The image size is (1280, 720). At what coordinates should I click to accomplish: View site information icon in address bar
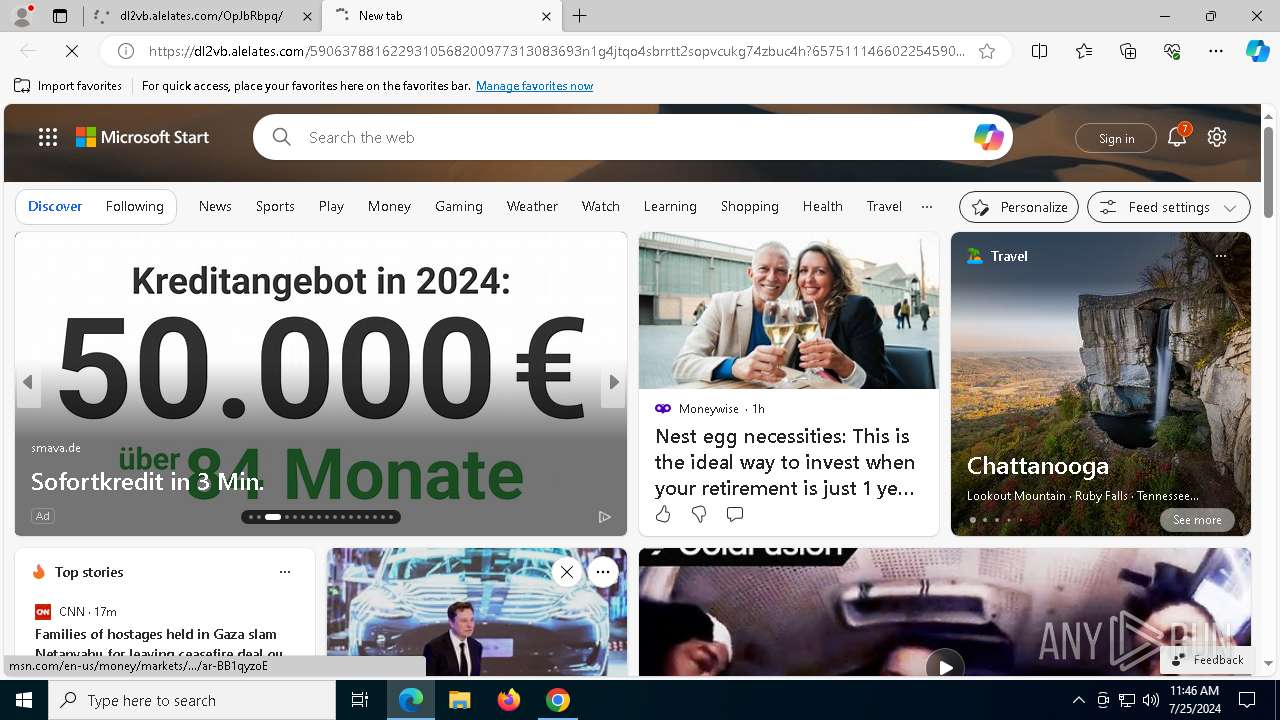click(x=126, y=51)
